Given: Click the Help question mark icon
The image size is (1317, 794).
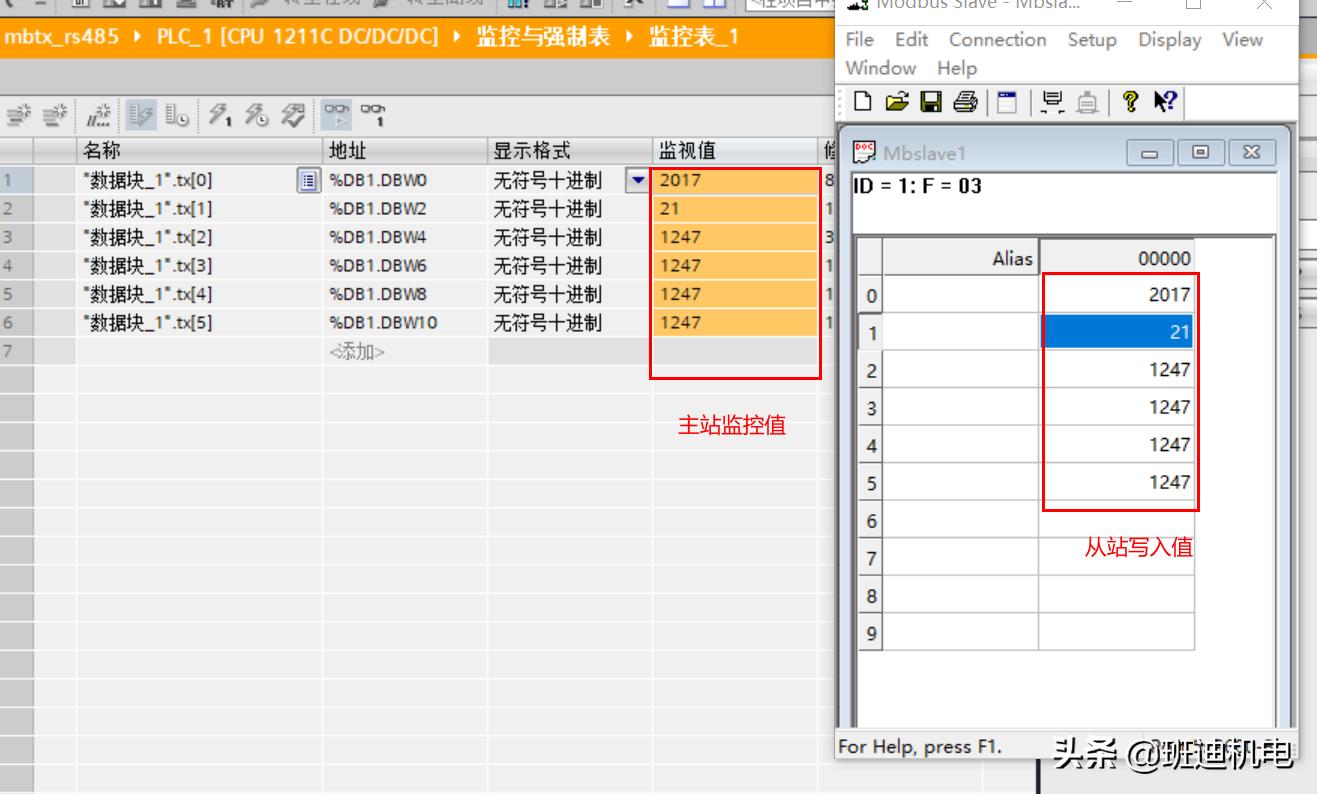Looking at the screenshot, I should click(x=1130, y=103).
